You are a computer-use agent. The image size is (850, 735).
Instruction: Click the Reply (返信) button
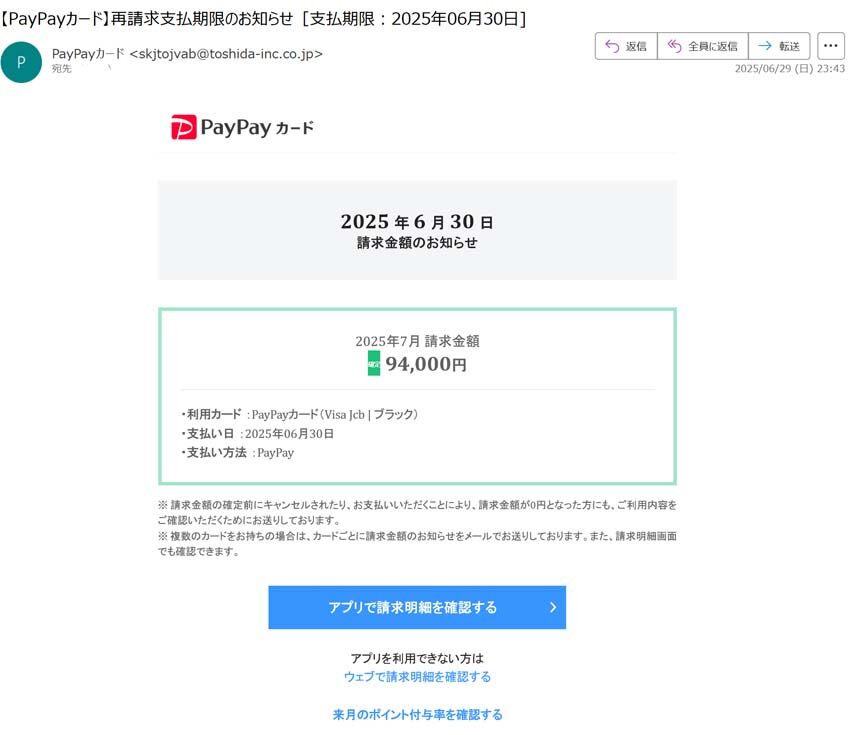coord(626,46)
